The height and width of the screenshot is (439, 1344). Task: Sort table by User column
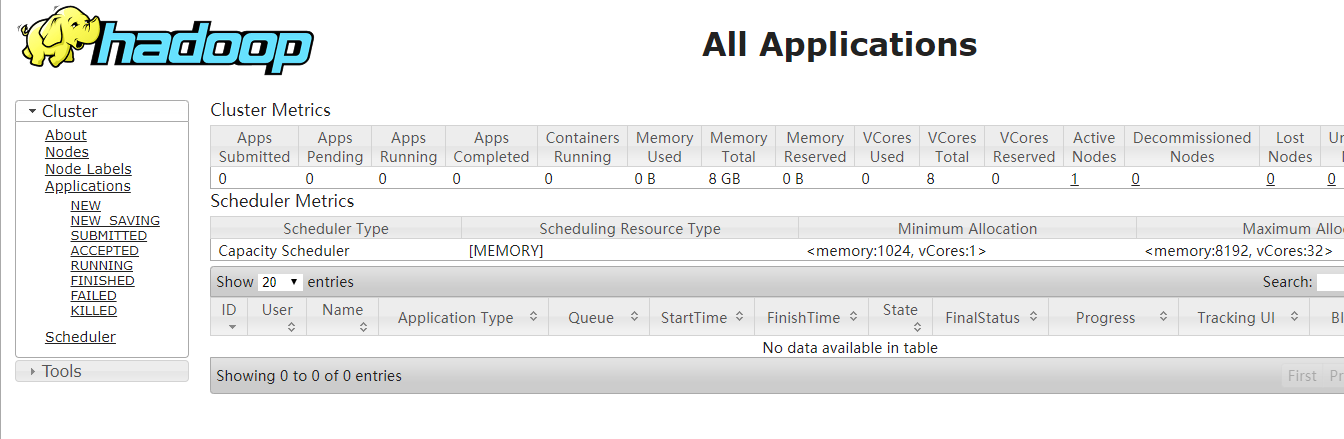(278, 316)
